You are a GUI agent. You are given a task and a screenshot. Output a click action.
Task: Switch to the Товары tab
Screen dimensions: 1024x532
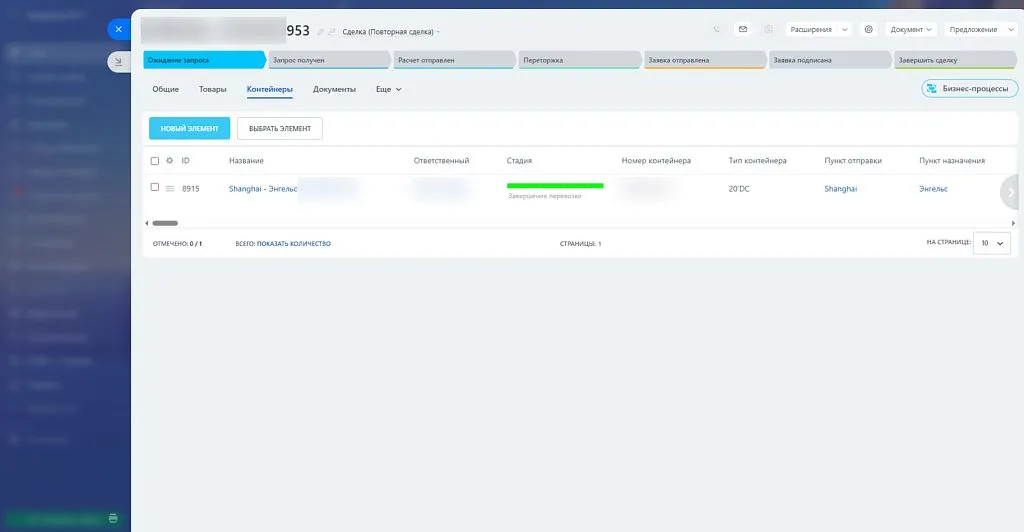point(212,90)
